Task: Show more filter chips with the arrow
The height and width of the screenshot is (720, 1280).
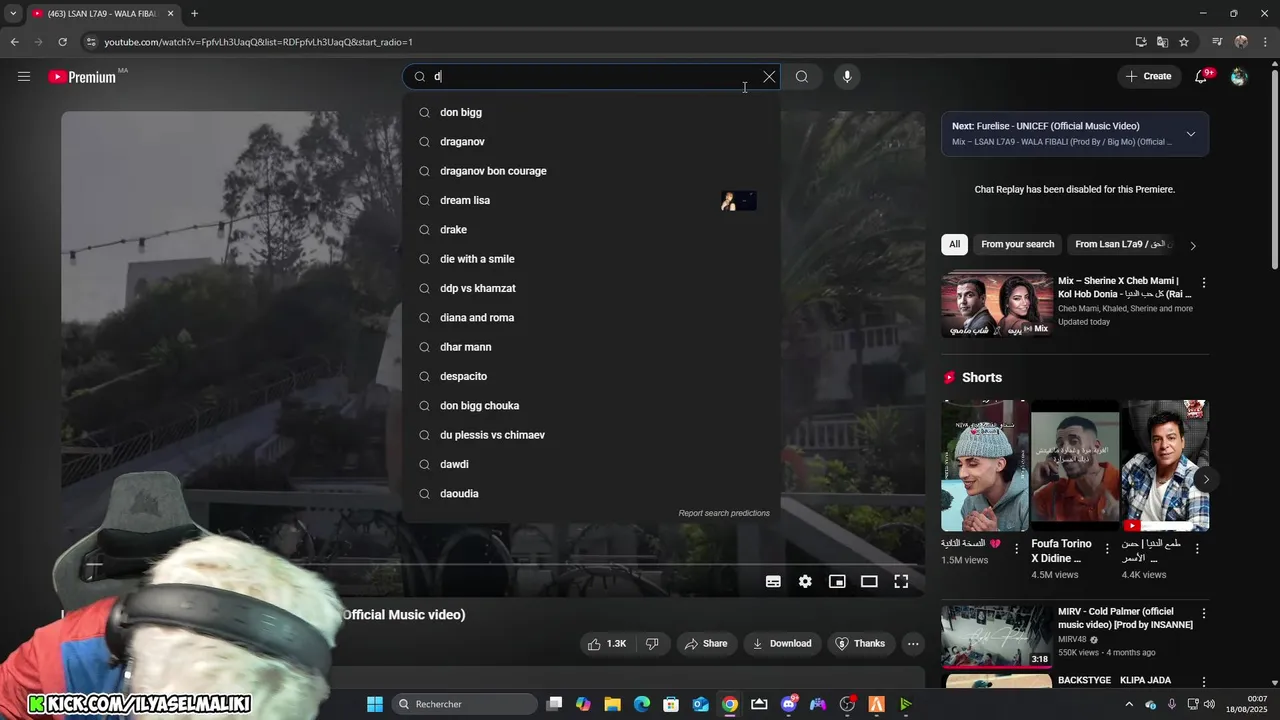Action: 1192,245
